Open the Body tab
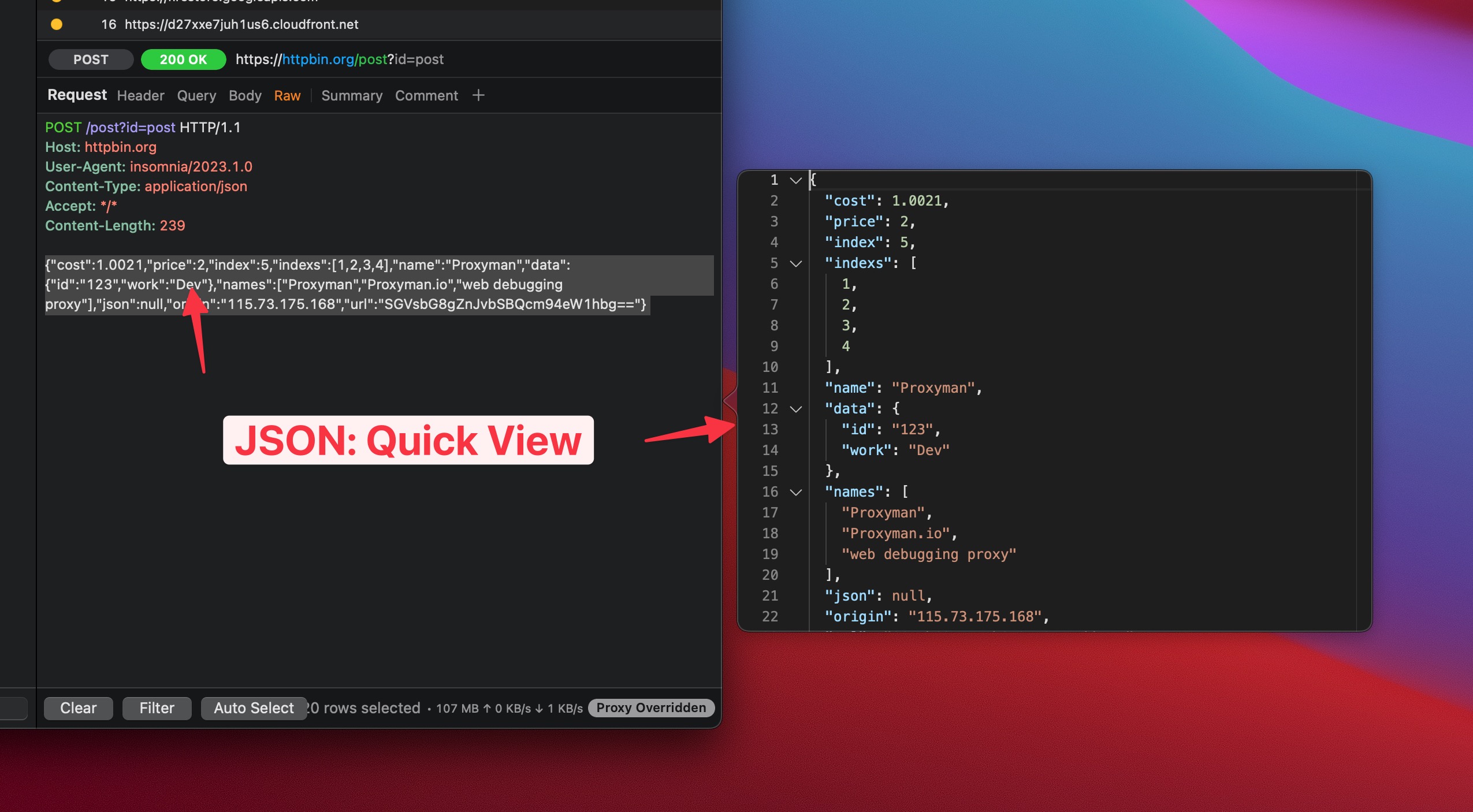 pyautogui.click(x=245, y=95)
